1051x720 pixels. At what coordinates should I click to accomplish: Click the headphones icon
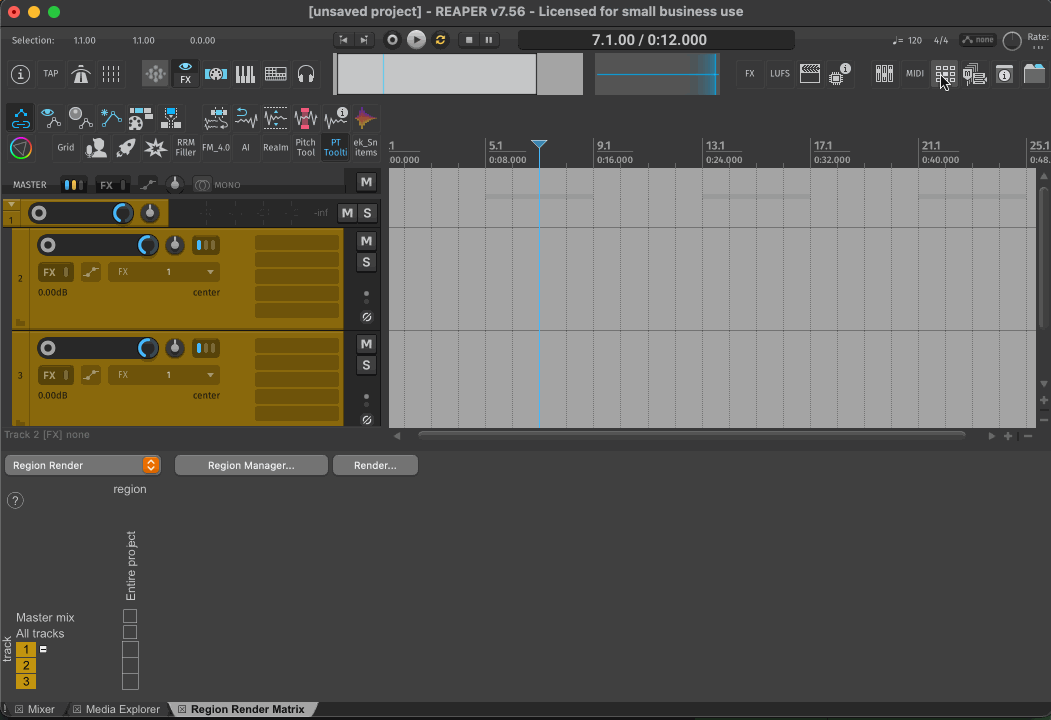click(x=306, y=74)
